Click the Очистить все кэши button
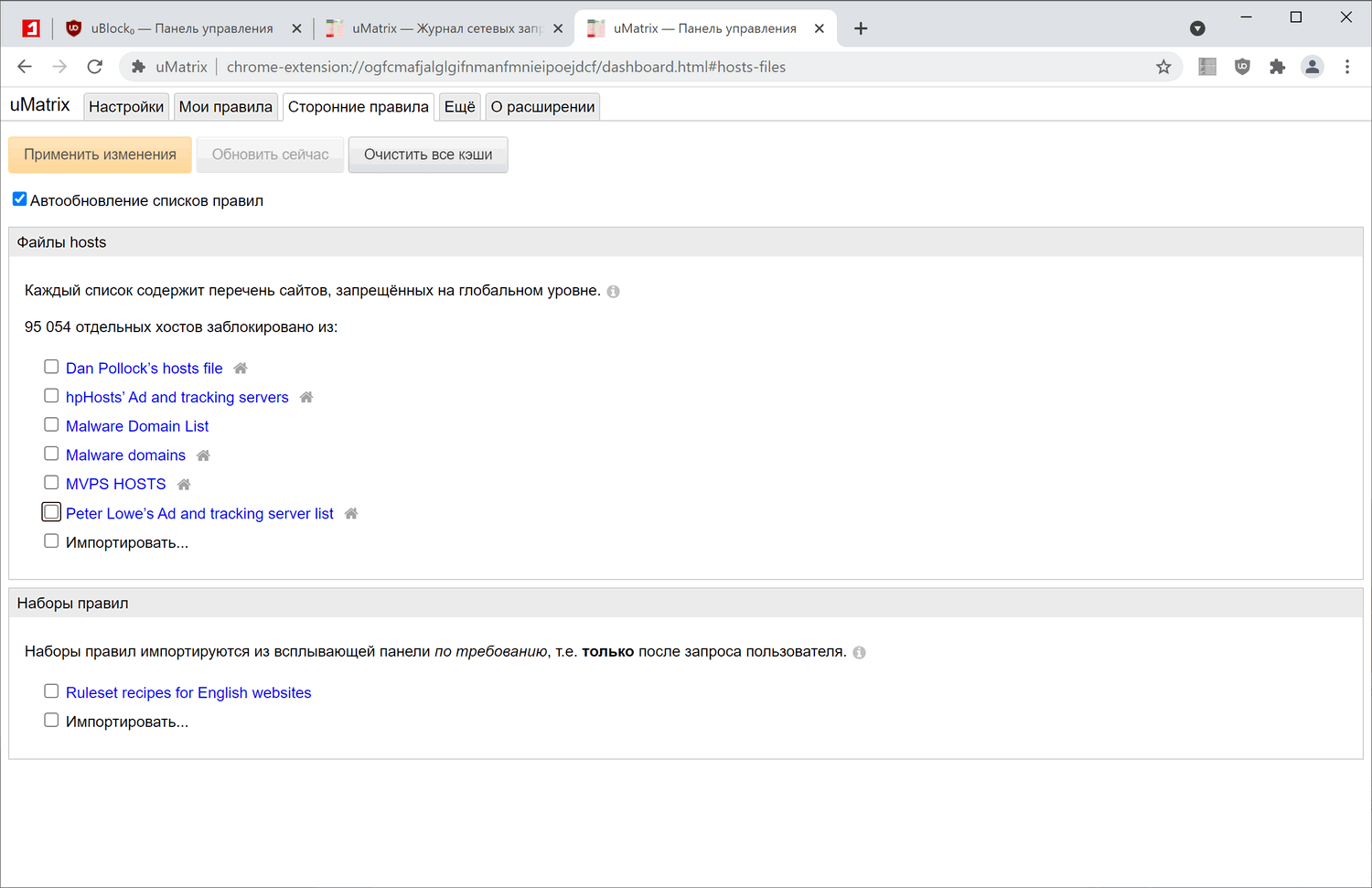The width and height of the screenshot is (1372, 888). (428, 155)
